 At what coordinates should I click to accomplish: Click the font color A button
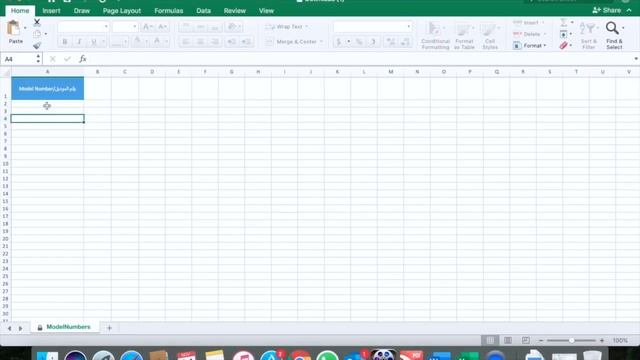pyautogui.click(x=157, y=42)
